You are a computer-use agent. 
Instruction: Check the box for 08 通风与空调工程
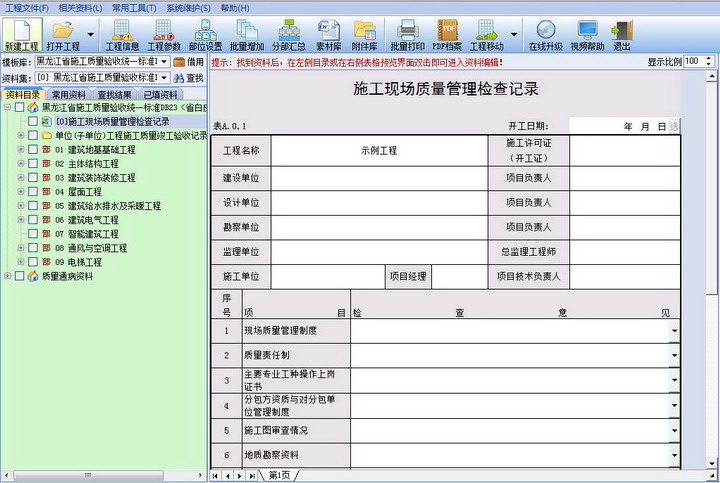pos(33,248)
